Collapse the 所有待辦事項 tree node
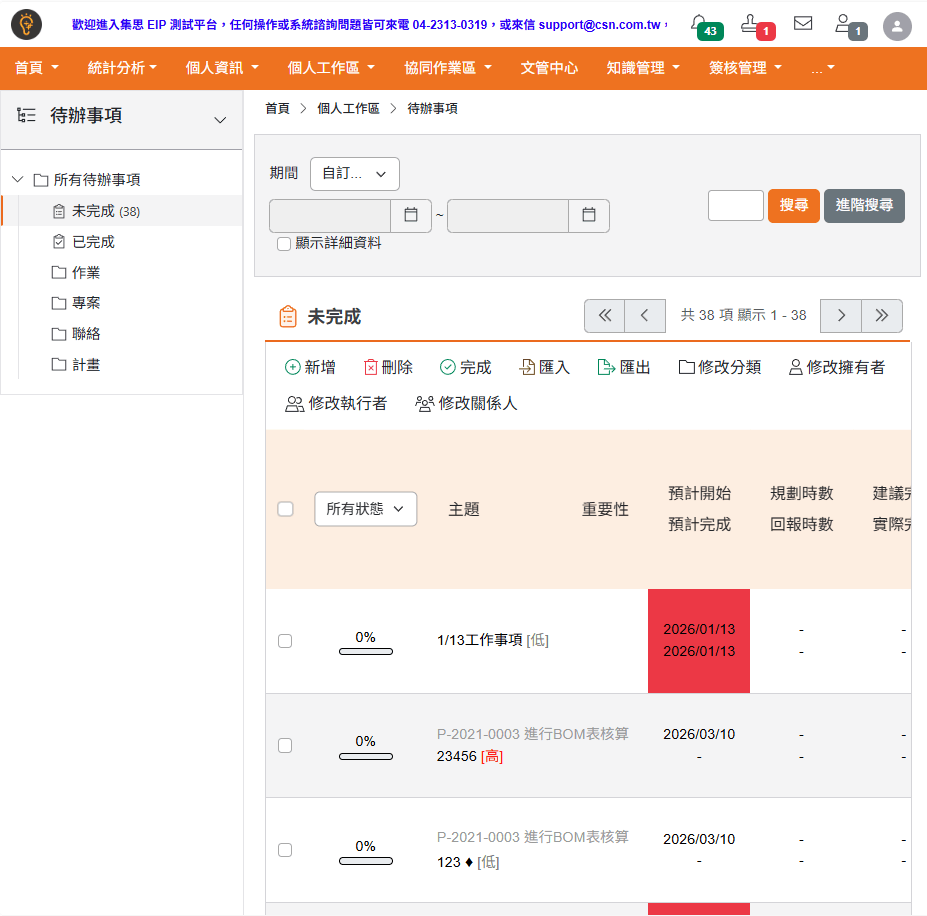This screenshot has height=916, width=927. point(17,180)
